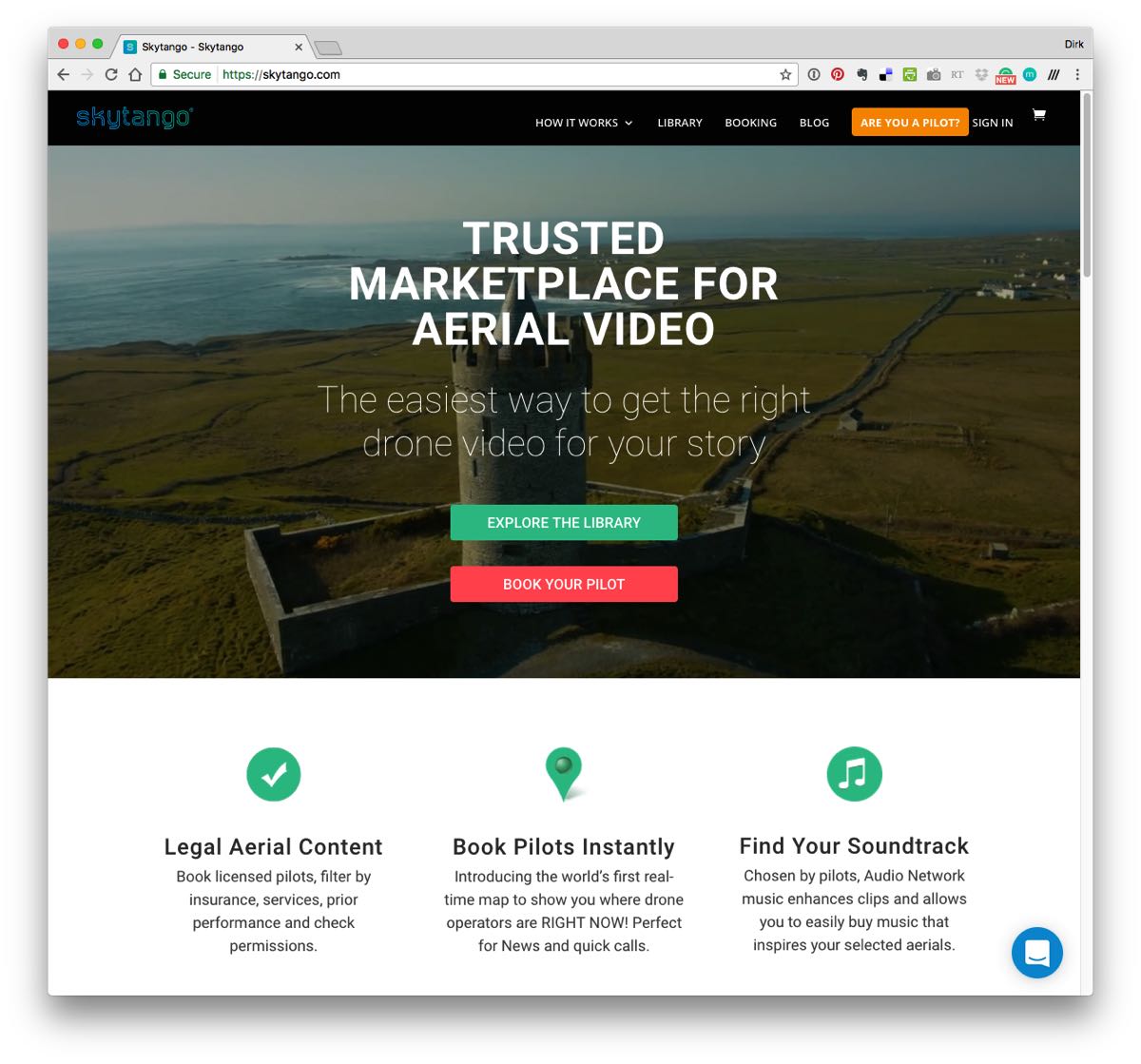Open a new browser tab

coord(328,48)
